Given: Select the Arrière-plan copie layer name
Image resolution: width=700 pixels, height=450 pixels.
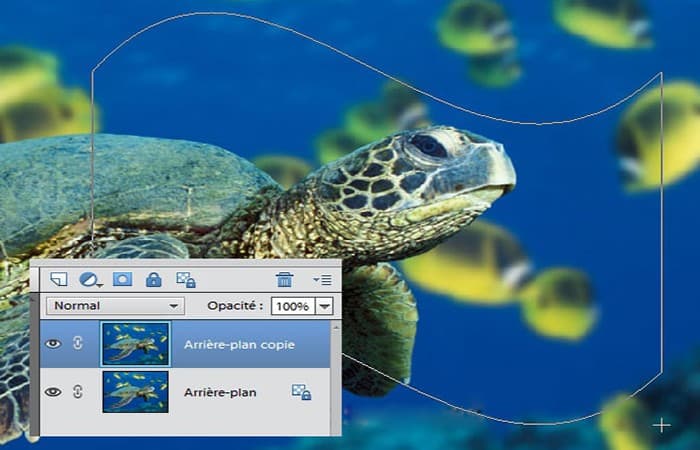Looking at the screenshot, I should tap(239, 345).
